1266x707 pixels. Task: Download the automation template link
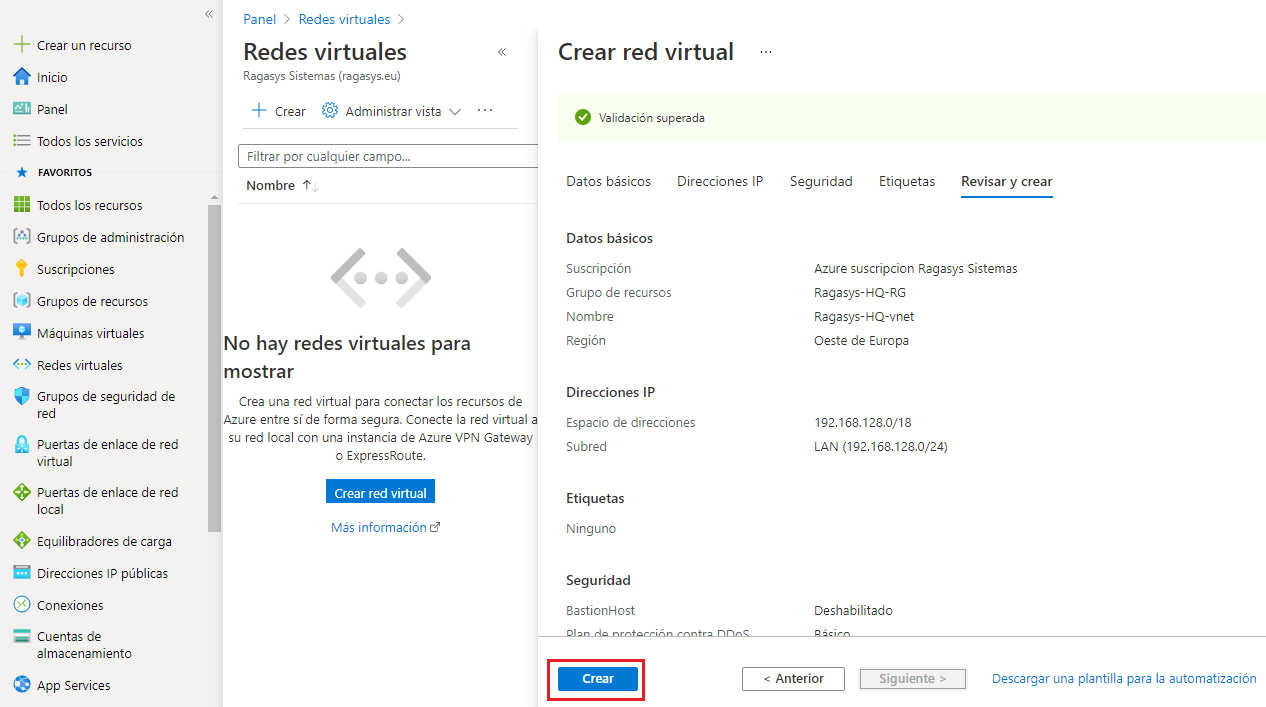pos(1124,678)
